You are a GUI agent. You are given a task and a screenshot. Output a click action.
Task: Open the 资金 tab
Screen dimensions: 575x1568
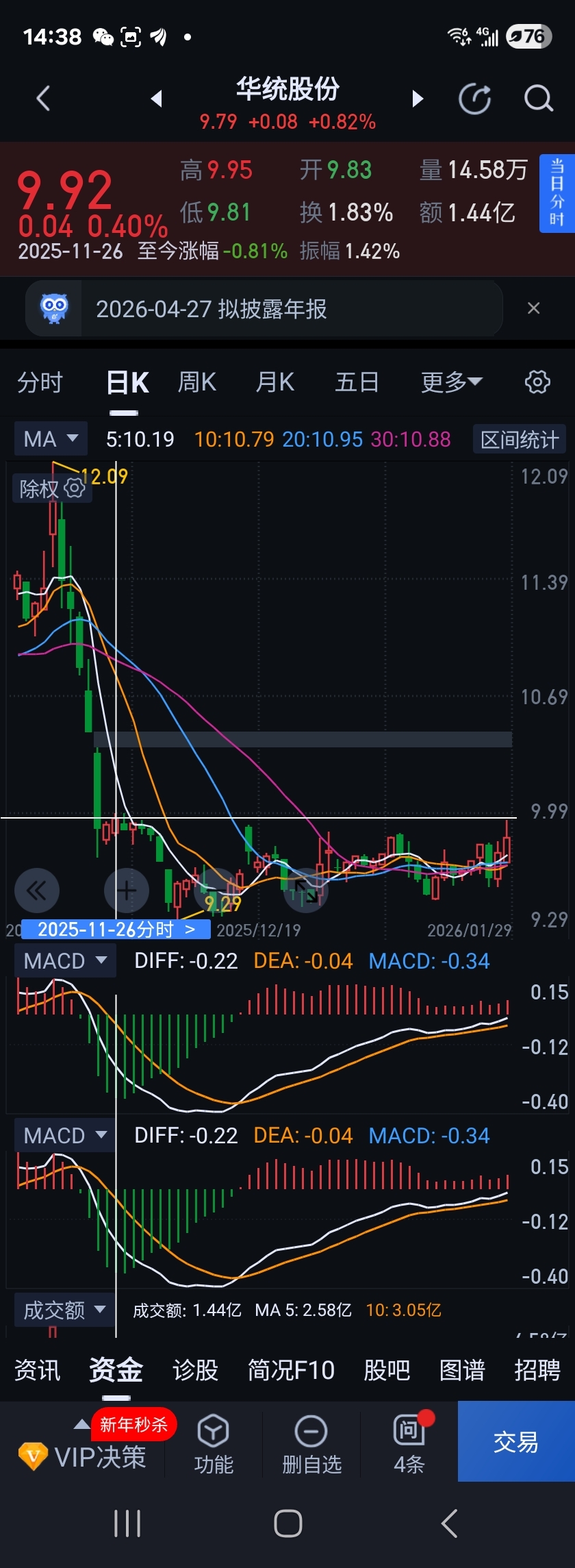[x=116, y=1369]
